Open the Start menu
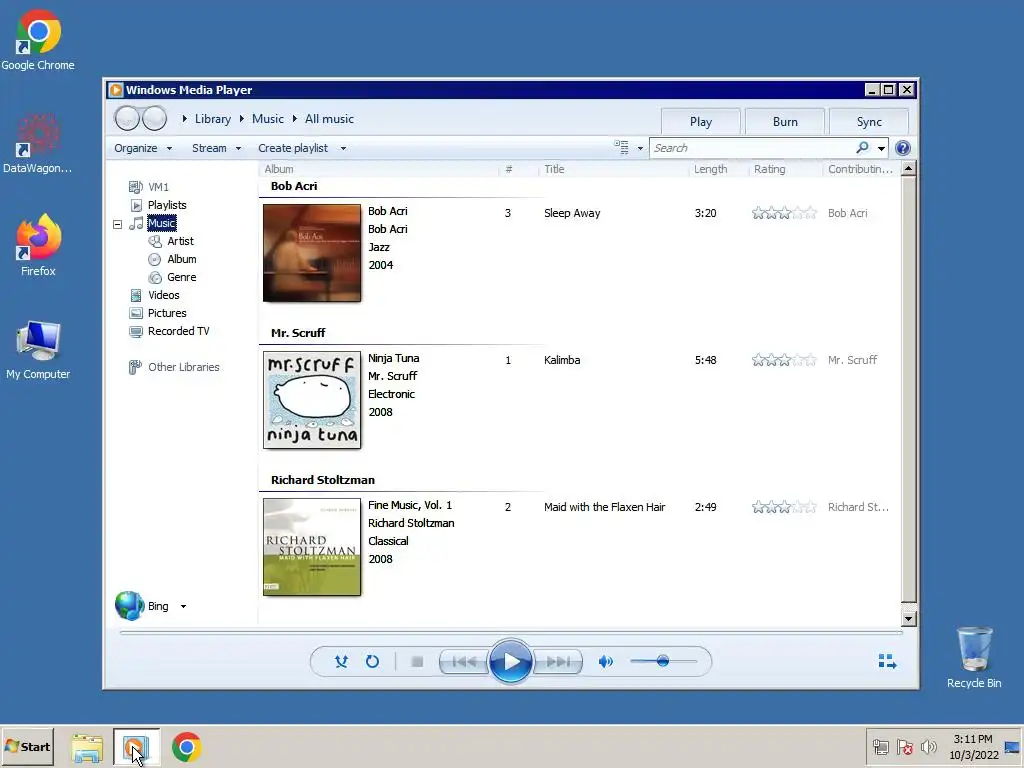 27,746
